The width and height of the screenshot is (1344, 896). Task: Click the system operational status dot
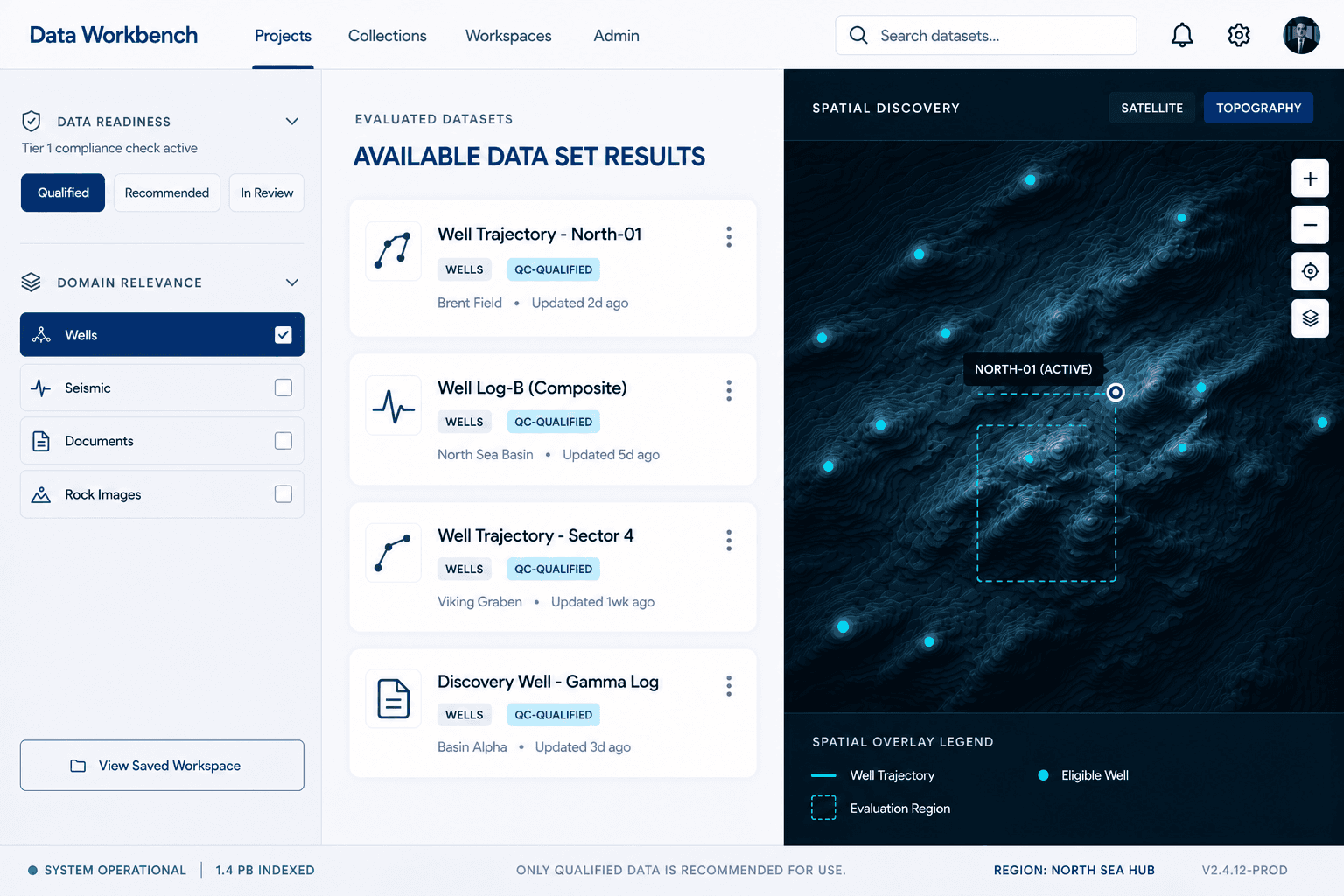click(32, 870)
